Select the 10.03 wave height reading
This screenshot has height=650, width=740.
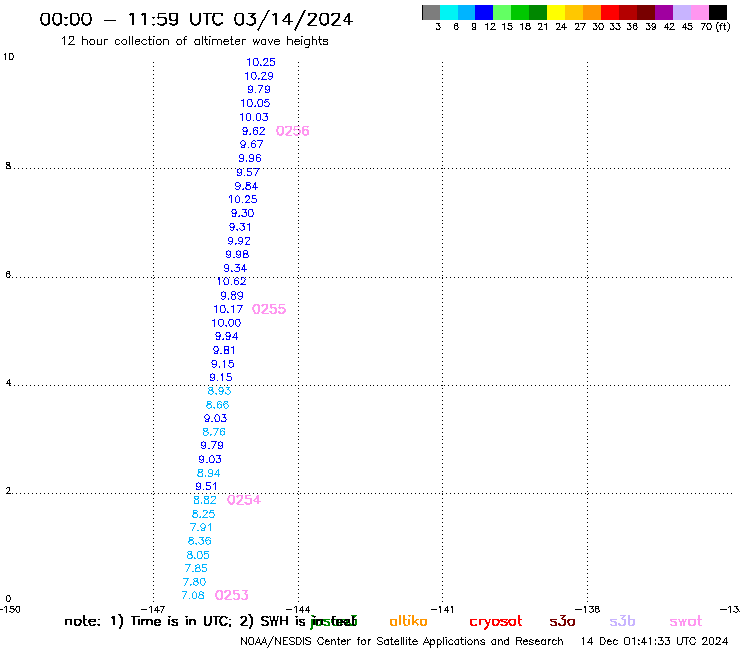253,117
